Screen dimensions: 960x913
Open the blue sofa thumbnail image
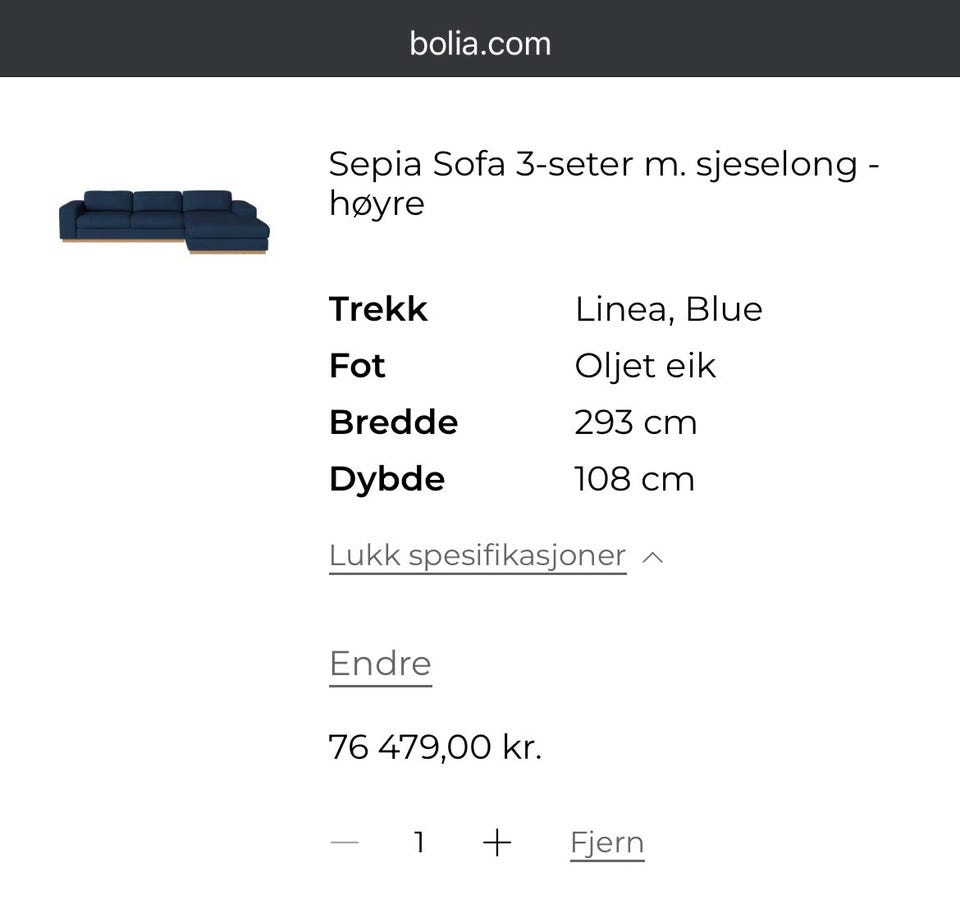(164, 221)
